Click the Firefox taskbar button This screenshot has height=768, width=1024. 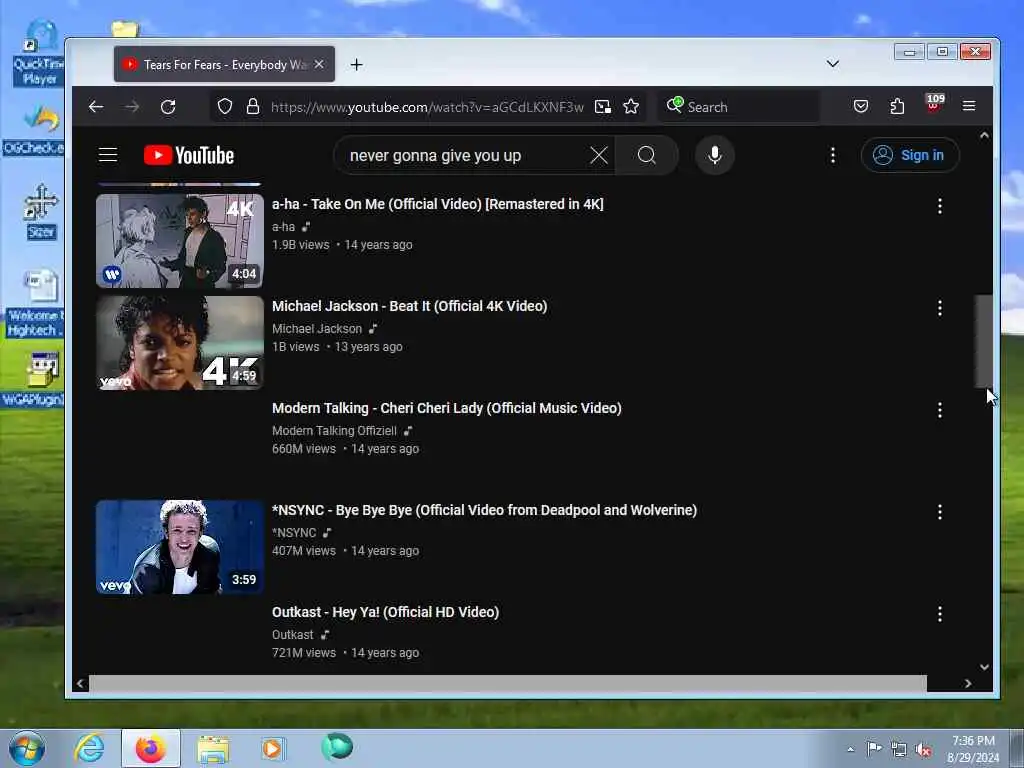coord(150,748)
